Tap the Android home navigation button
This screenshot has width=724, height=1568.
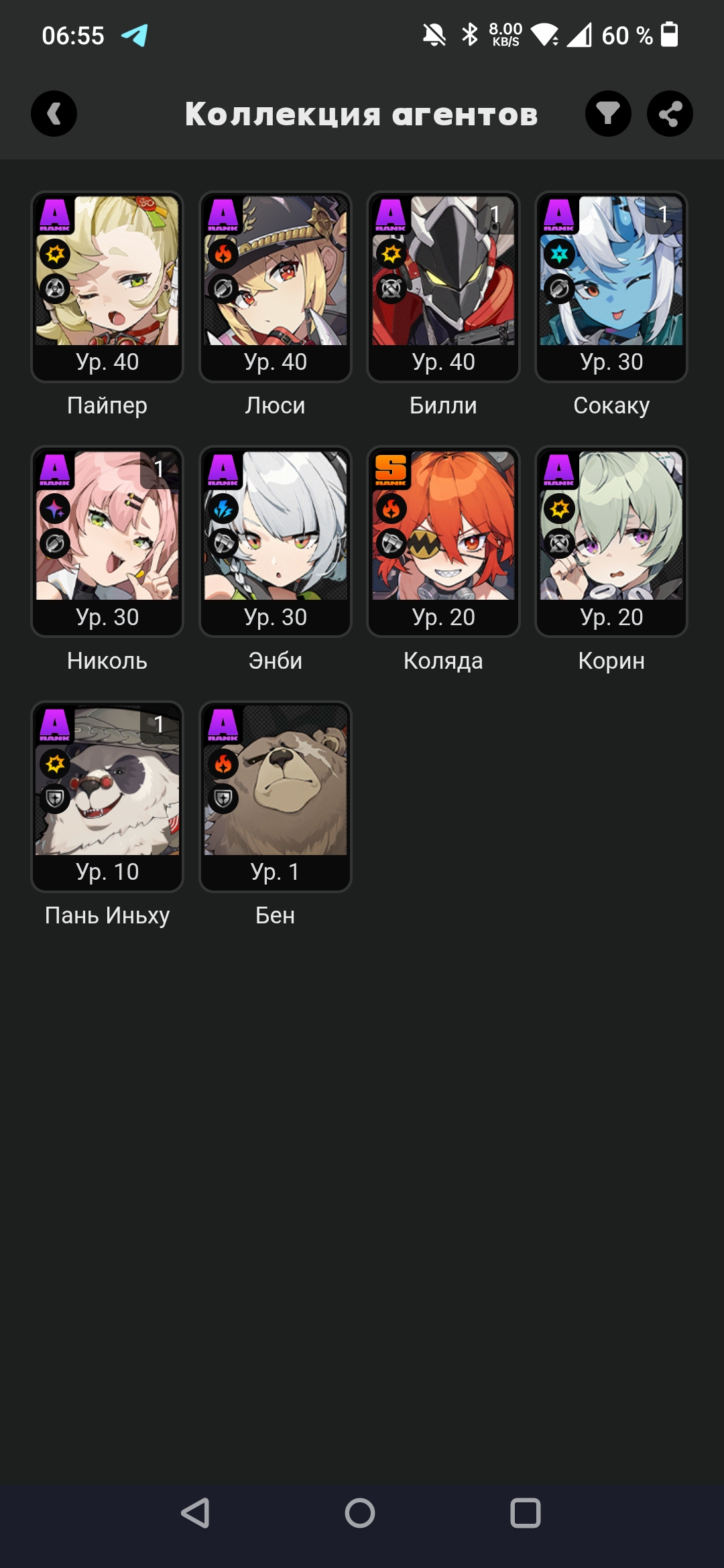tap(360, 1513)
